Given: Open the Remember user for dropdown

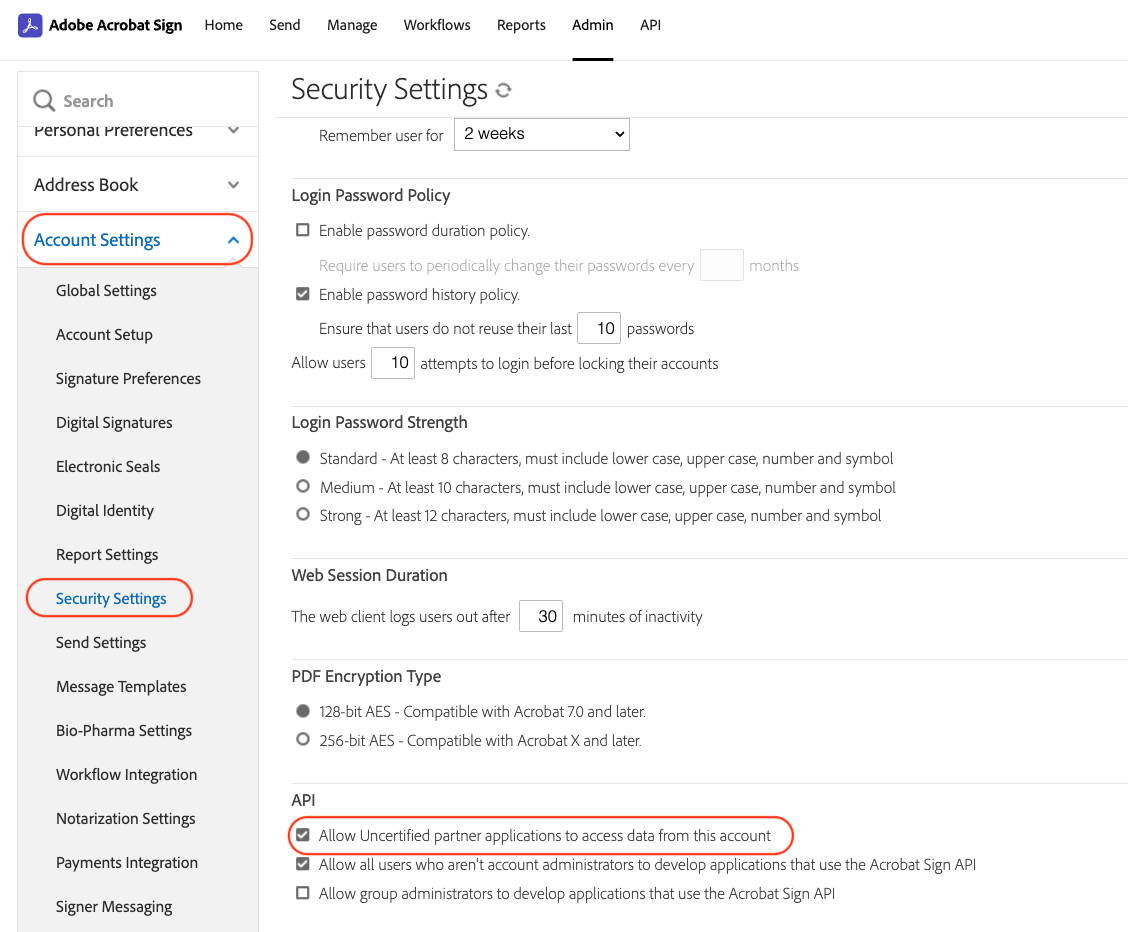Looking at the screenshot, I should [542, 134].
